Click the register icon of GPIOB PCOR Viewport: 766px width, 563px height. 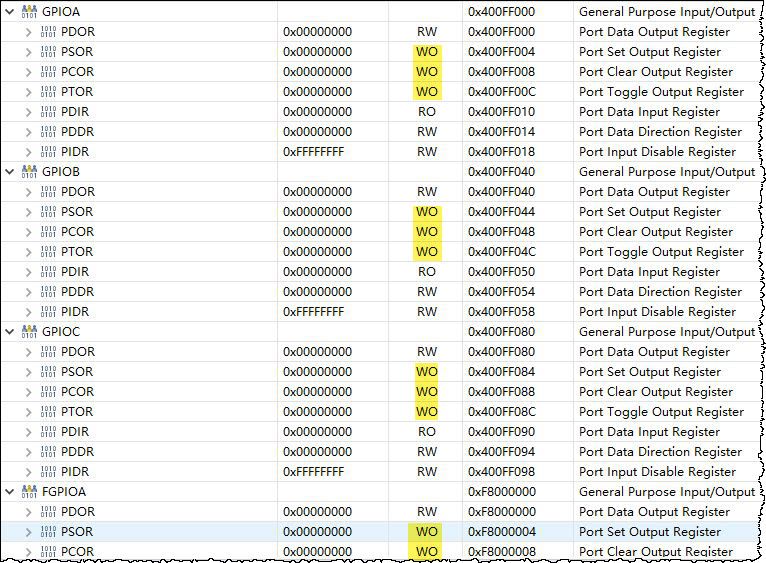coord(48,232)
